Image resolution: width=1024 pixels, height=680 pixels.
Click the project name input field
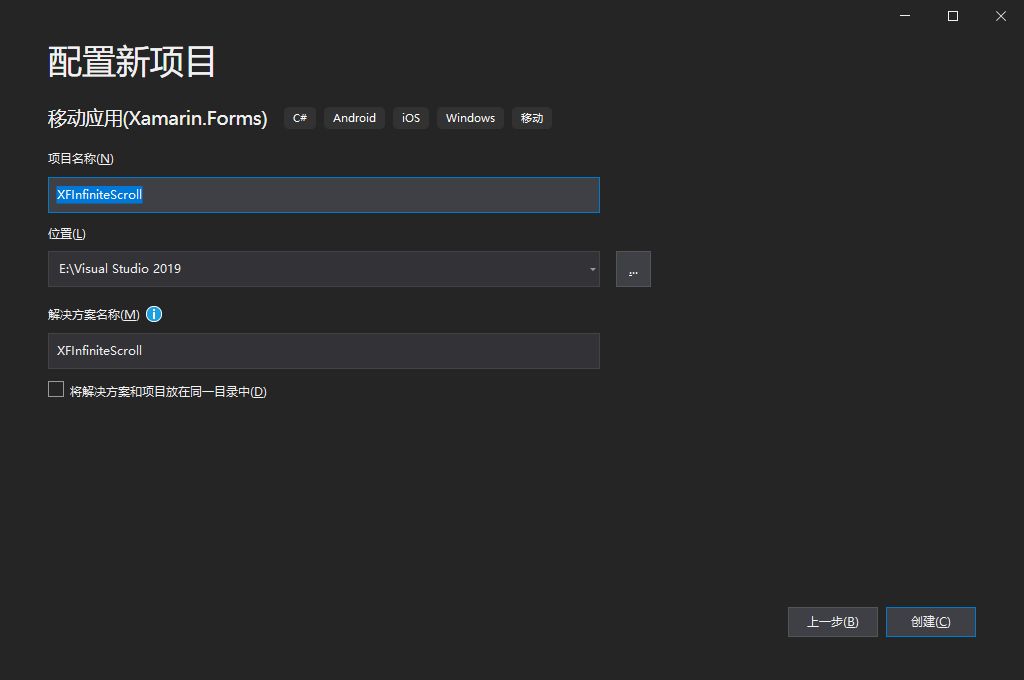(x=324, y=195)
